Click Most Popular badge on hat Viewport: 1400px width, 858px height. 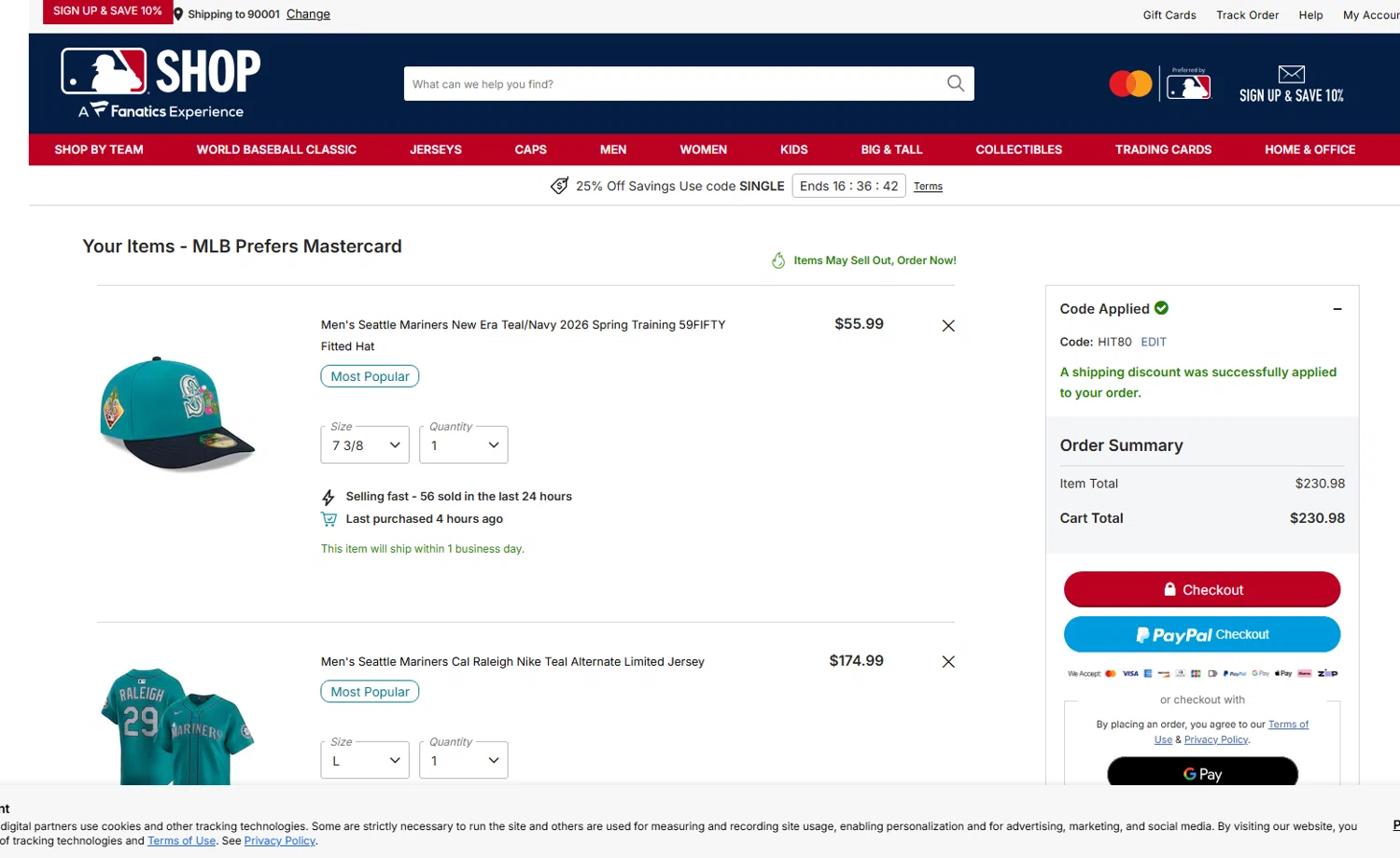pyautogui.click(x=370, y=376)
